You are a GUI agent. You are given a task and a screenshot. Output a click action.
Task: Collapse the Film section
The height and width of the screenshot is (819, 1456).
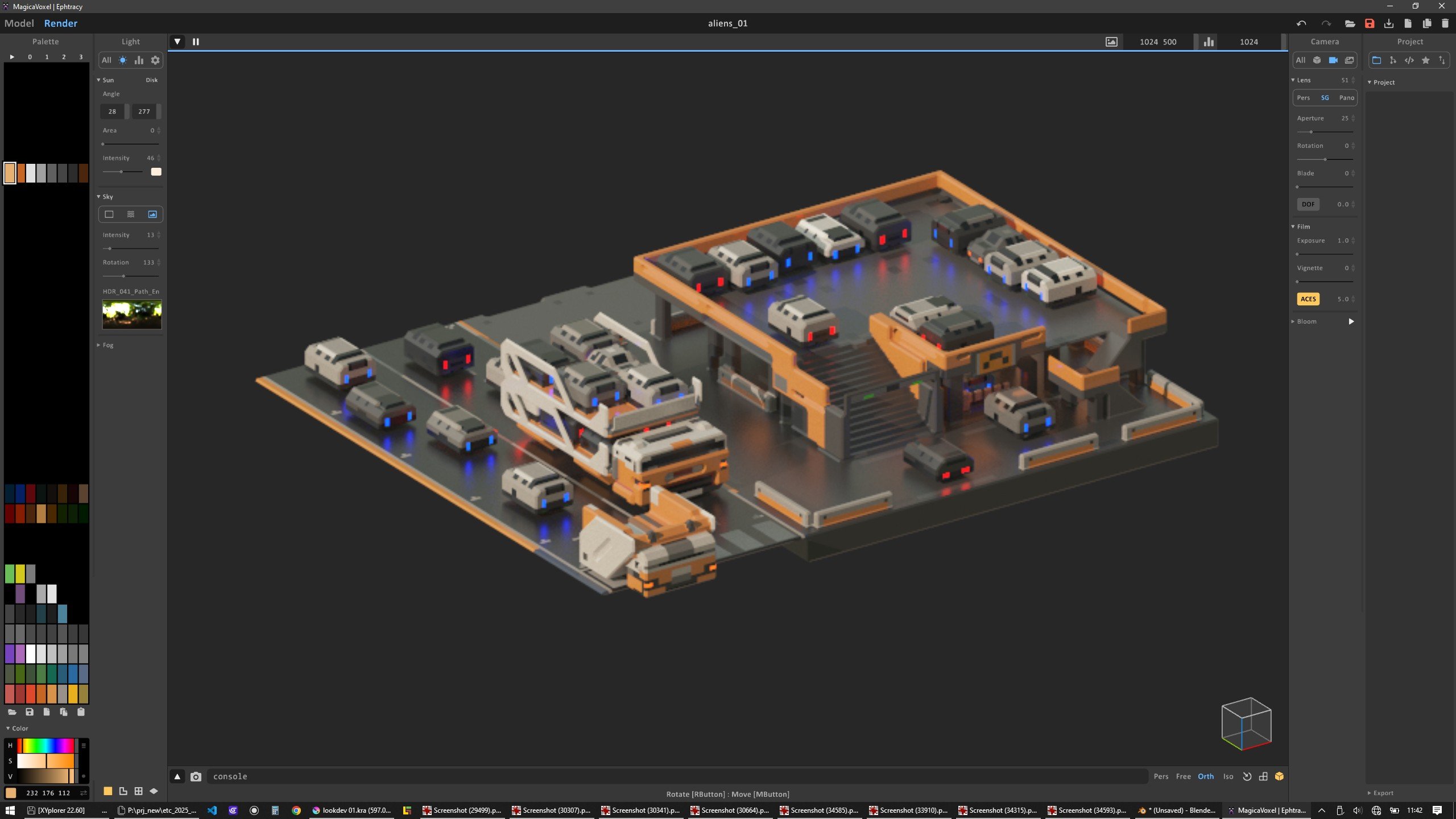[x=1301, y=226]
